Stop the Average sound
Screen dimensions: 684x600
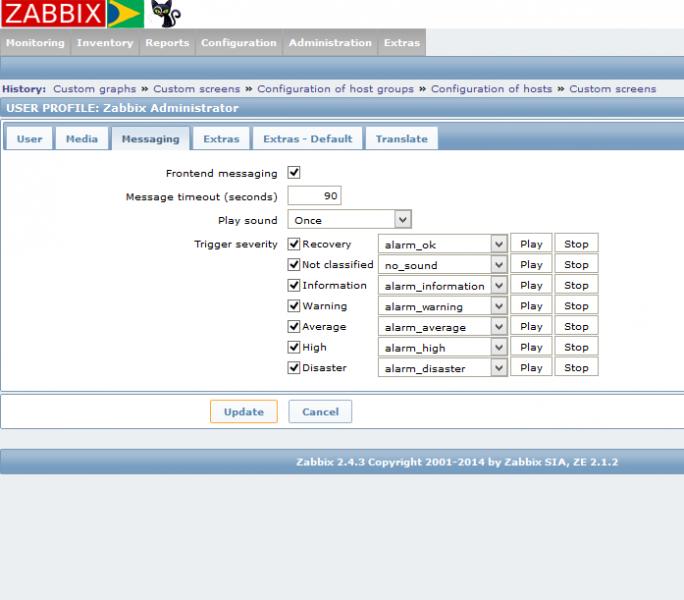(x=576, y=326)
